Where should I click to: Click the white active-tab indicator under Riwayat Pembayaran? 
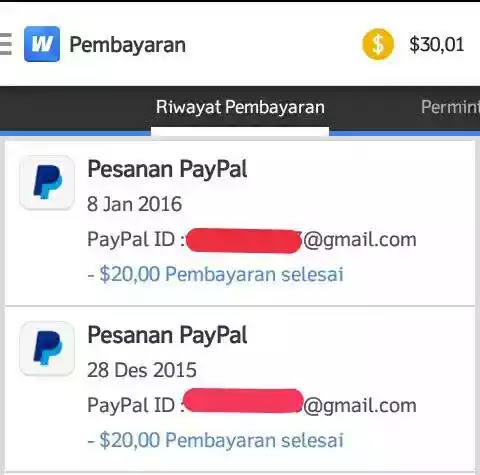pos(240,132)
